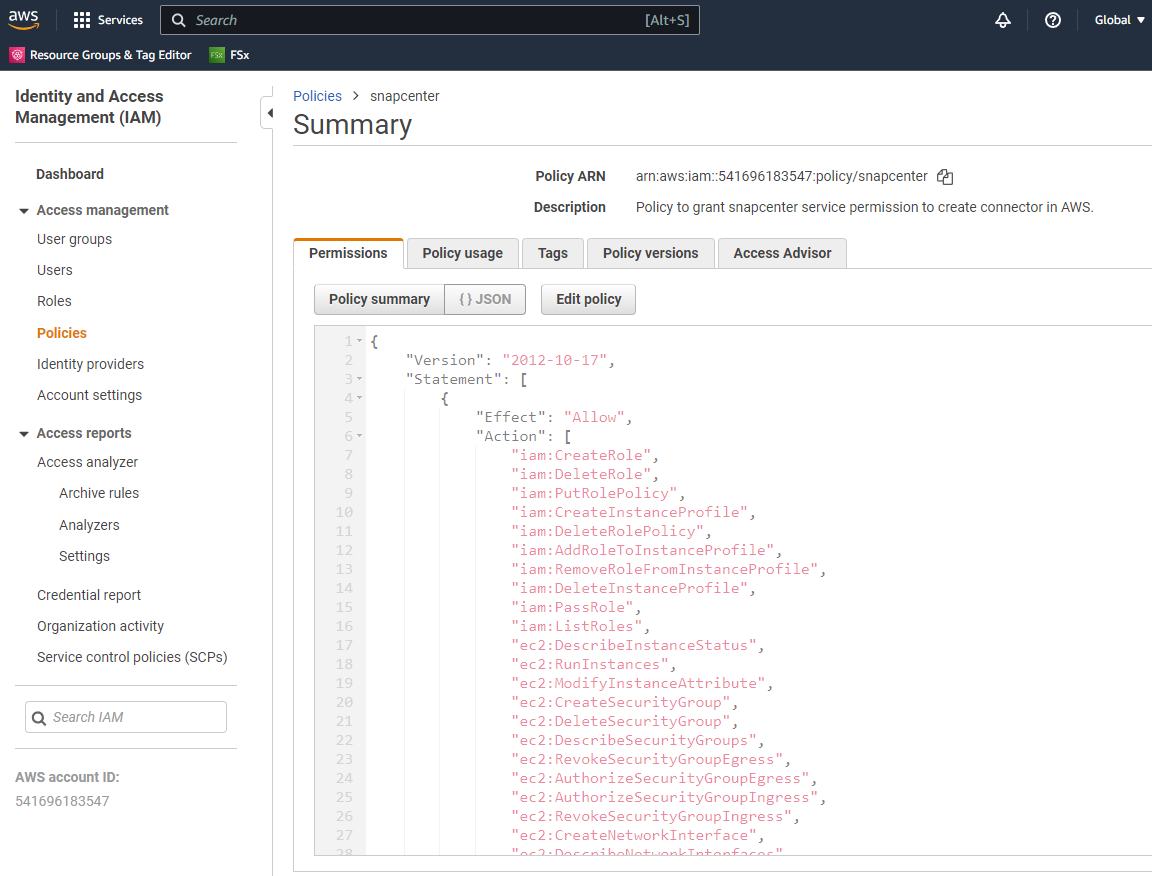
Task: Collapse the Access reports section
Action: [24, 434]
